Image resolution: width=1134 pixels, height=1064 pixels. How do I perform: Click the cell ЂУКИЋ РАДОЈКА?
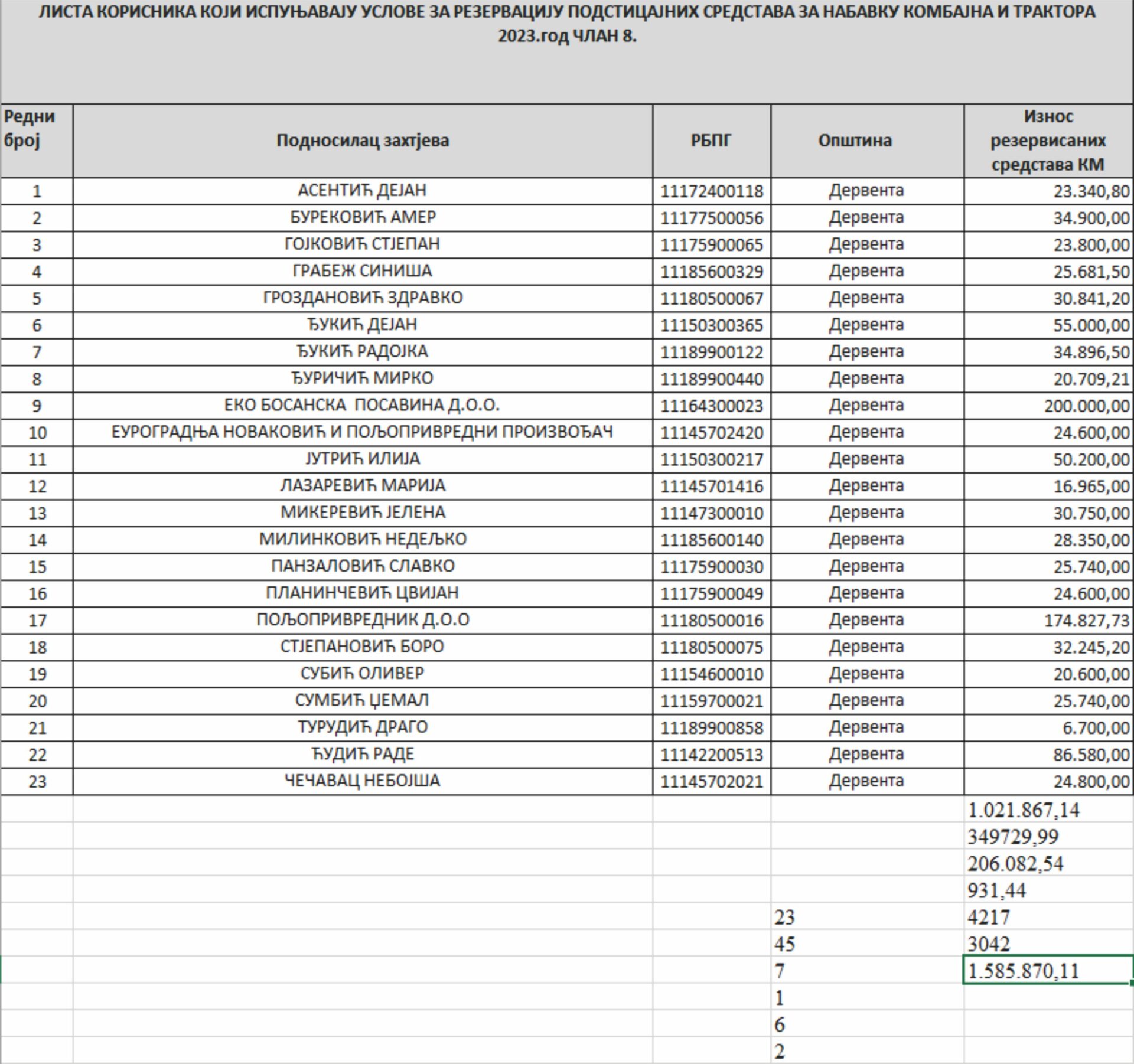363,352
